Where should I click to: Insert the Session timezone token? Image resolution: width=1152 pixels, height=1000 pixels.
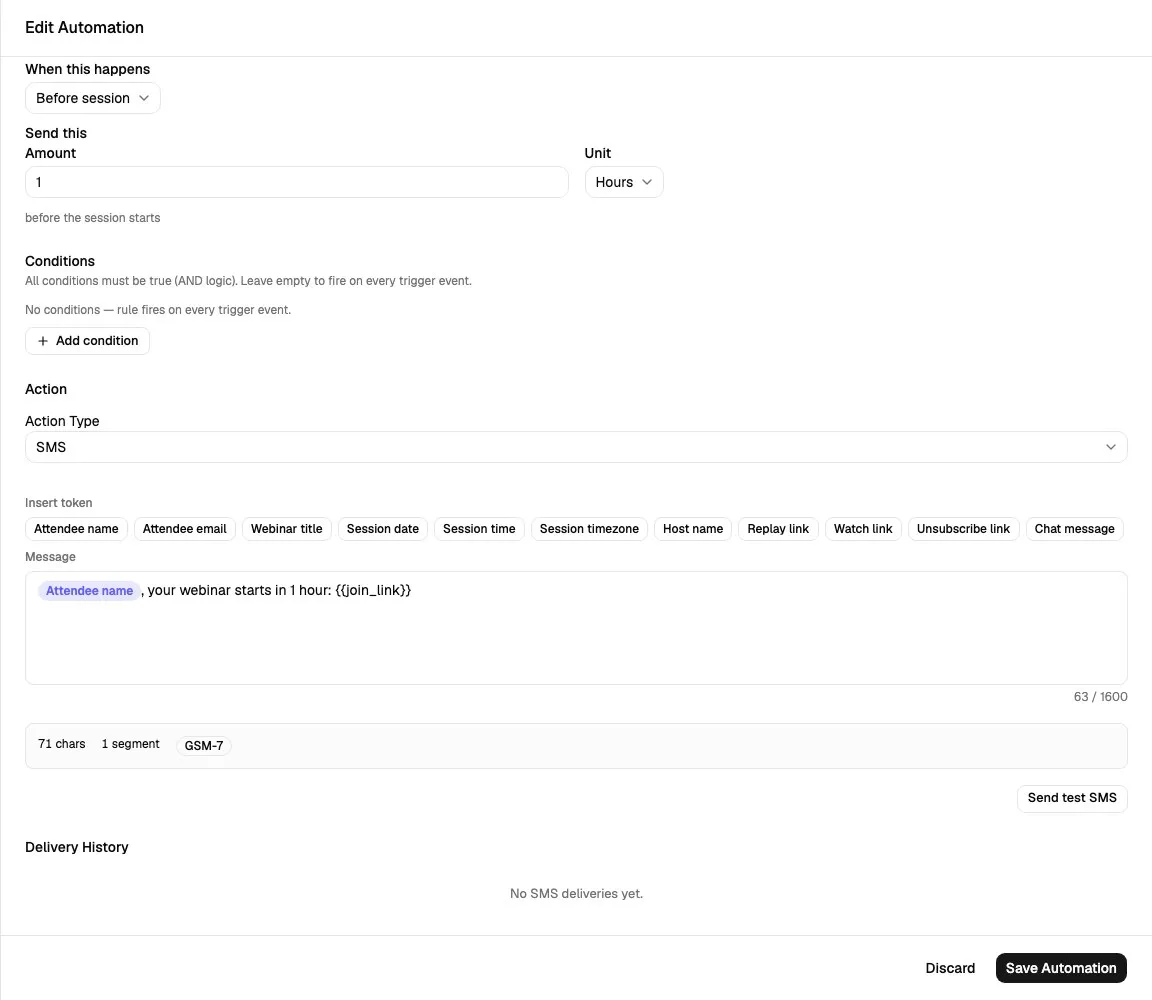coord(589,529)
